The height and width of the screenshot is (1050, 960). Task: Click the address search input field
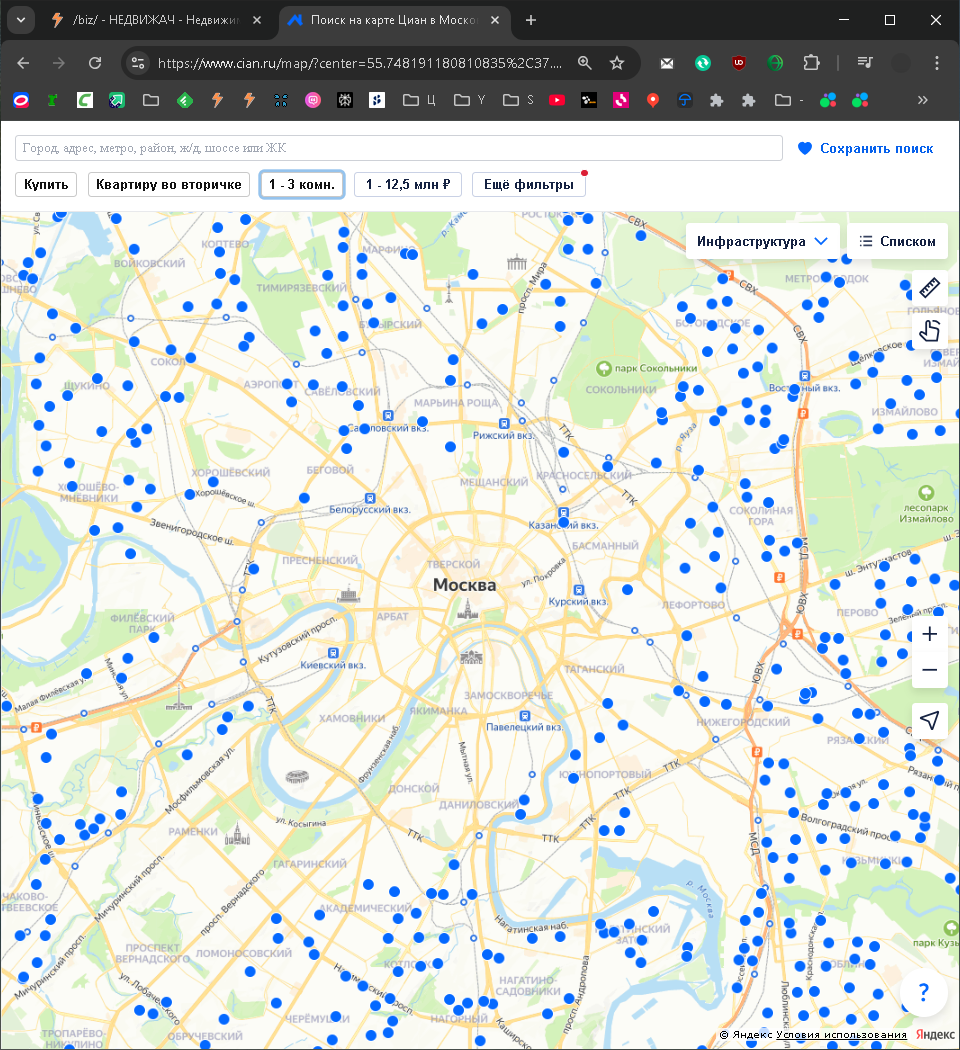(x=398, y=148)
